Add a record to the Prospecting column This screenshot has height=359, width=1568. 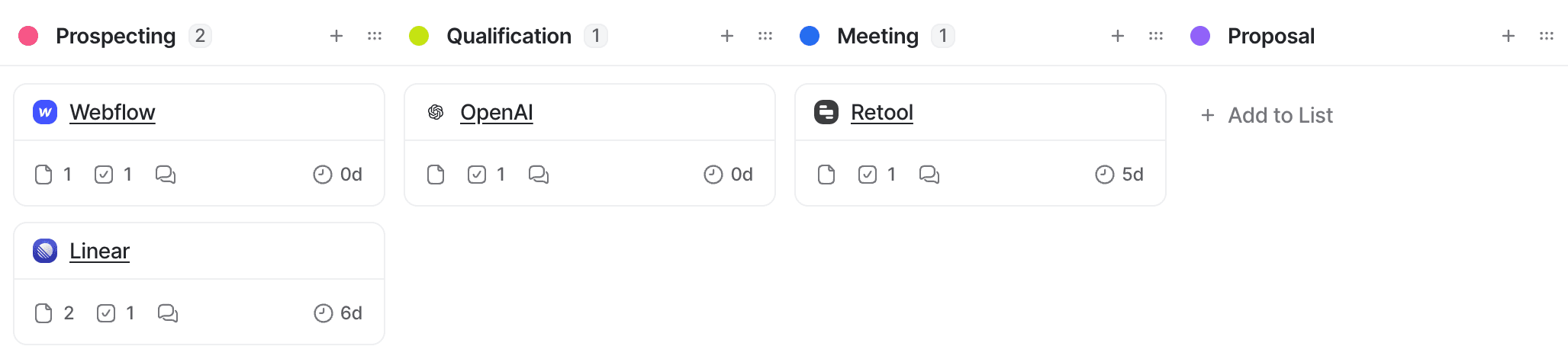tap(336, 36)
